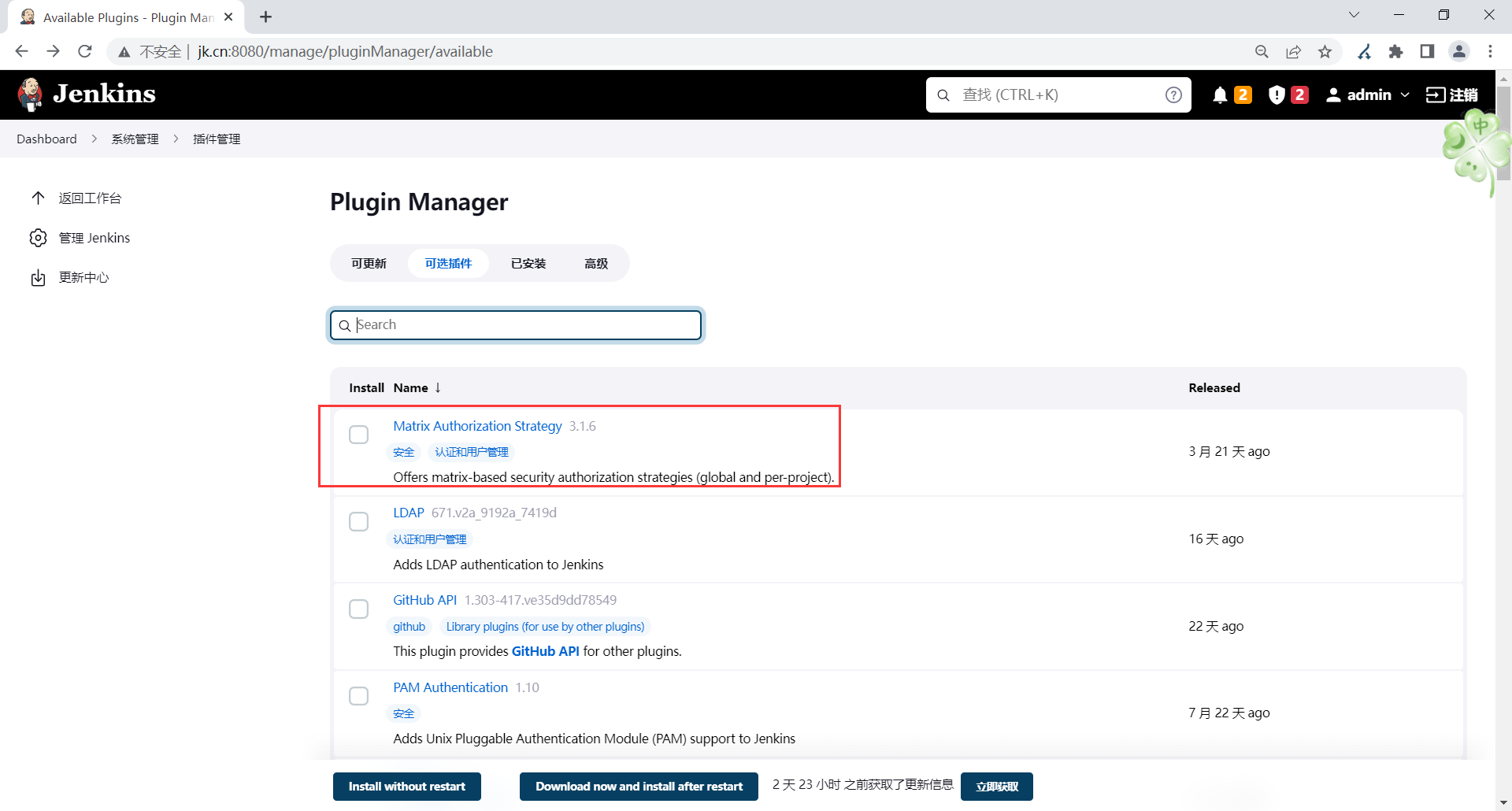The image size is (1512, 811).
Task: Click the browser zoom magnifier icon
Action: (1262, 51)
